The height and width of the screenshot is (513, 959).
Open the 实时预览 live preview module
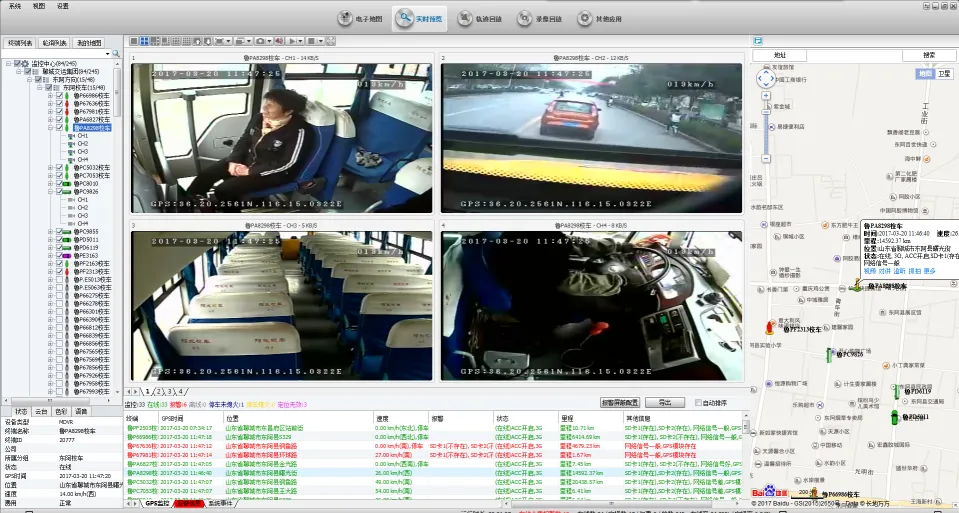point(421,19)
